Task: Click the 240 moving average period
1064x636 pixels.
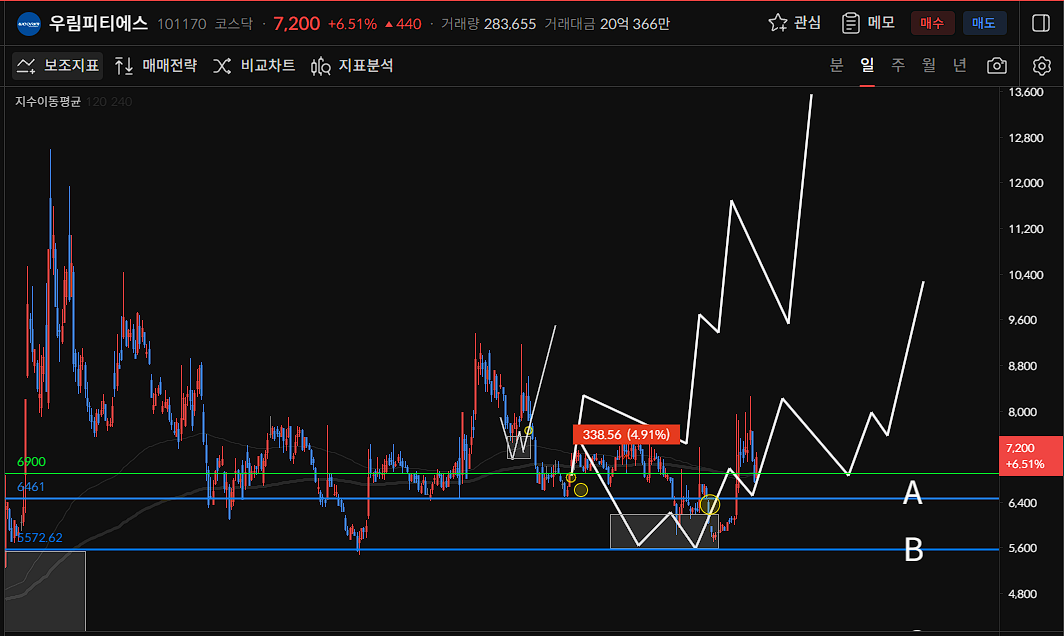Action: pos(121,102)
